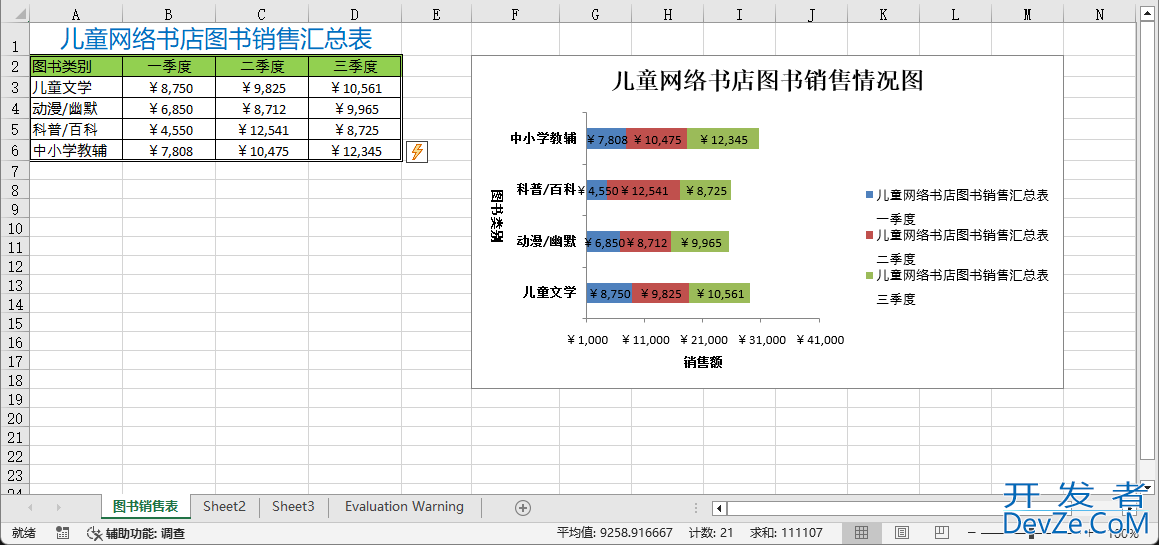Select chart title 儿童网络书店图书销售情况图
Image resolution: width=1159 pixels, height=545 pixels.
pos(768,80)
